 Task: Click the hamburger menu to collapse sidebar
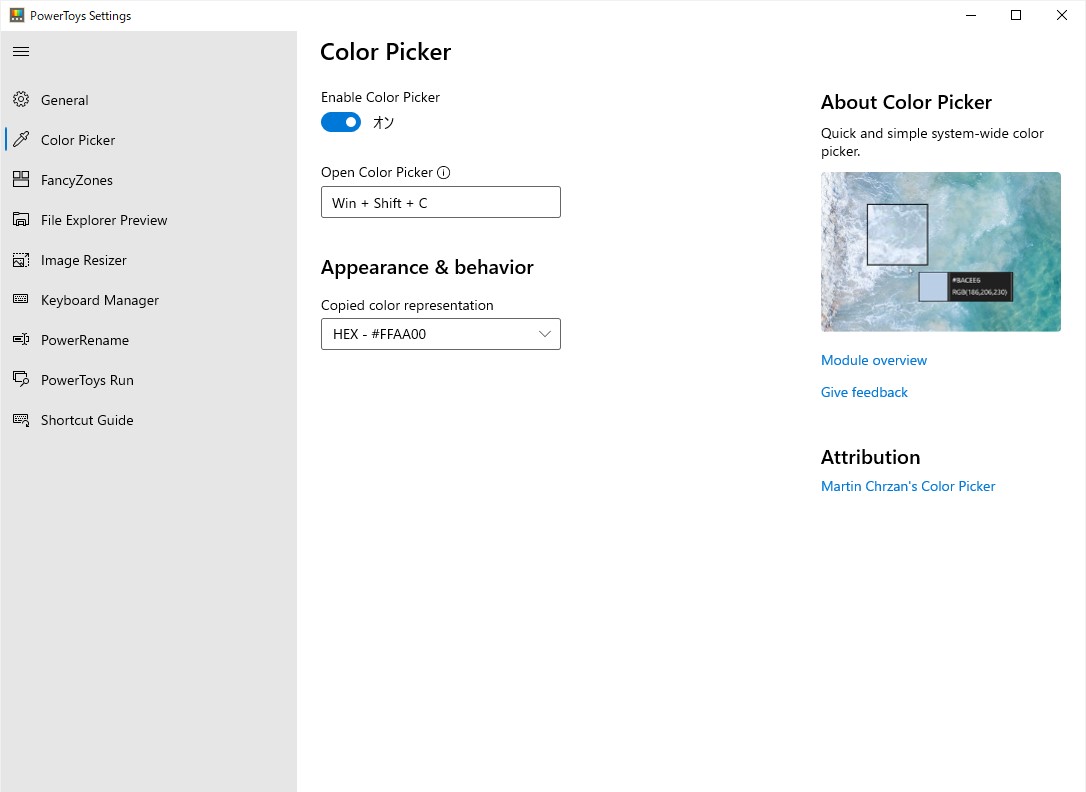point(21,51)
